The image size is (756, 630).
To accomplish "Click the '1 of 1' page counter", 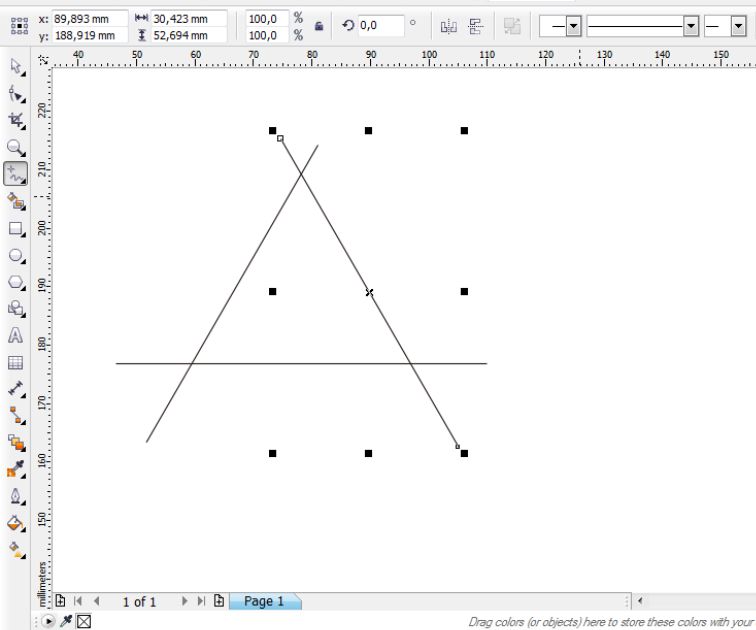I will pyautogui.click(x=139, y=602).
